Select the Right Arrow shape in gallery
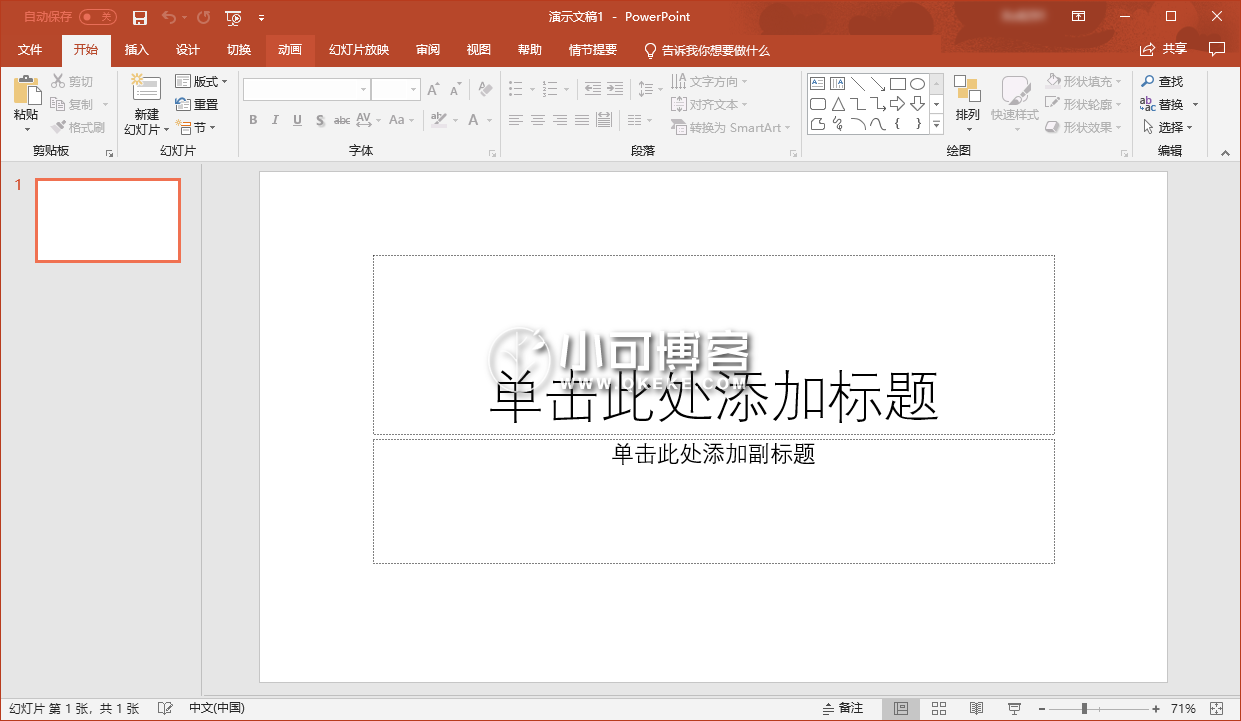The width and height of the screenshot is (1241, 721). point(898,104)
